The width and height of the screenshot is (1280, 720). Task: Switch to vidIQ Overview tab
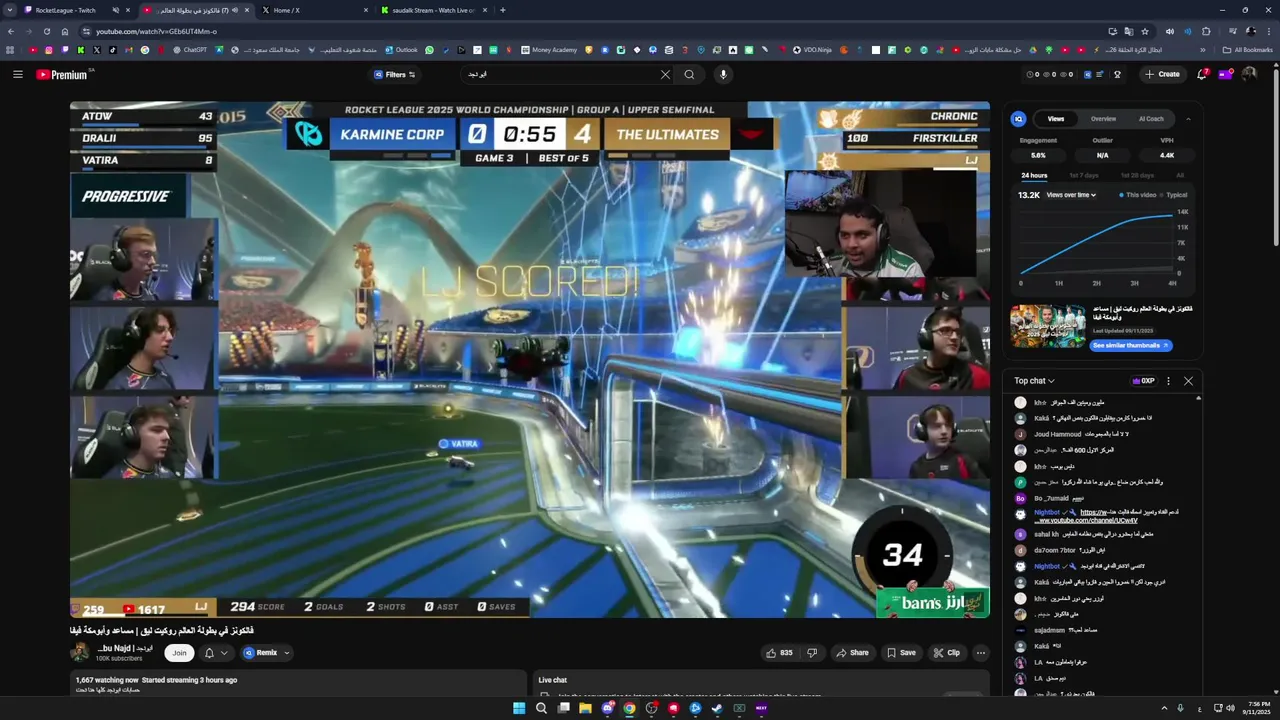pos(1103,119)
